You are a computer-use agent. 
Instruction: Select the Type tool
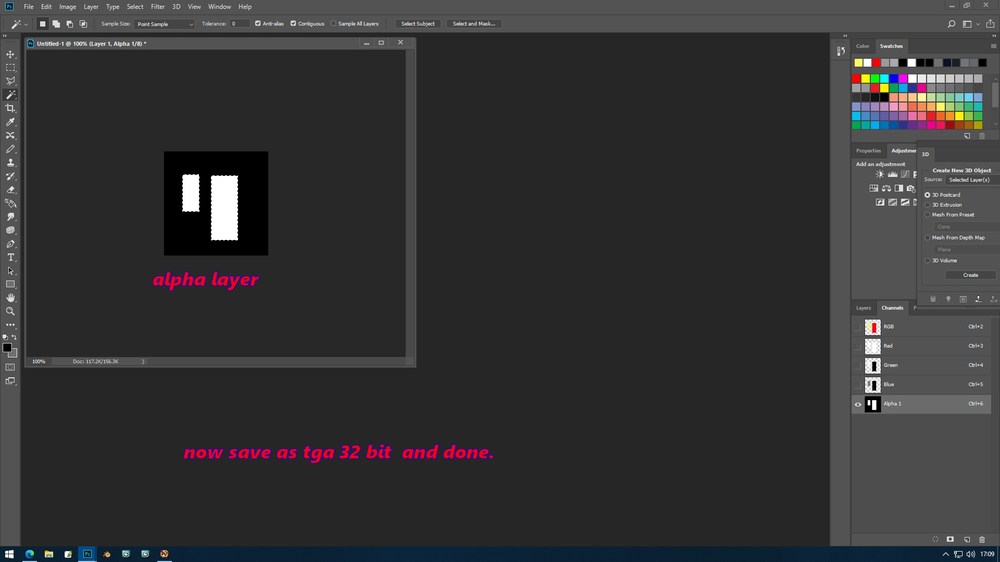click(11, 257)
